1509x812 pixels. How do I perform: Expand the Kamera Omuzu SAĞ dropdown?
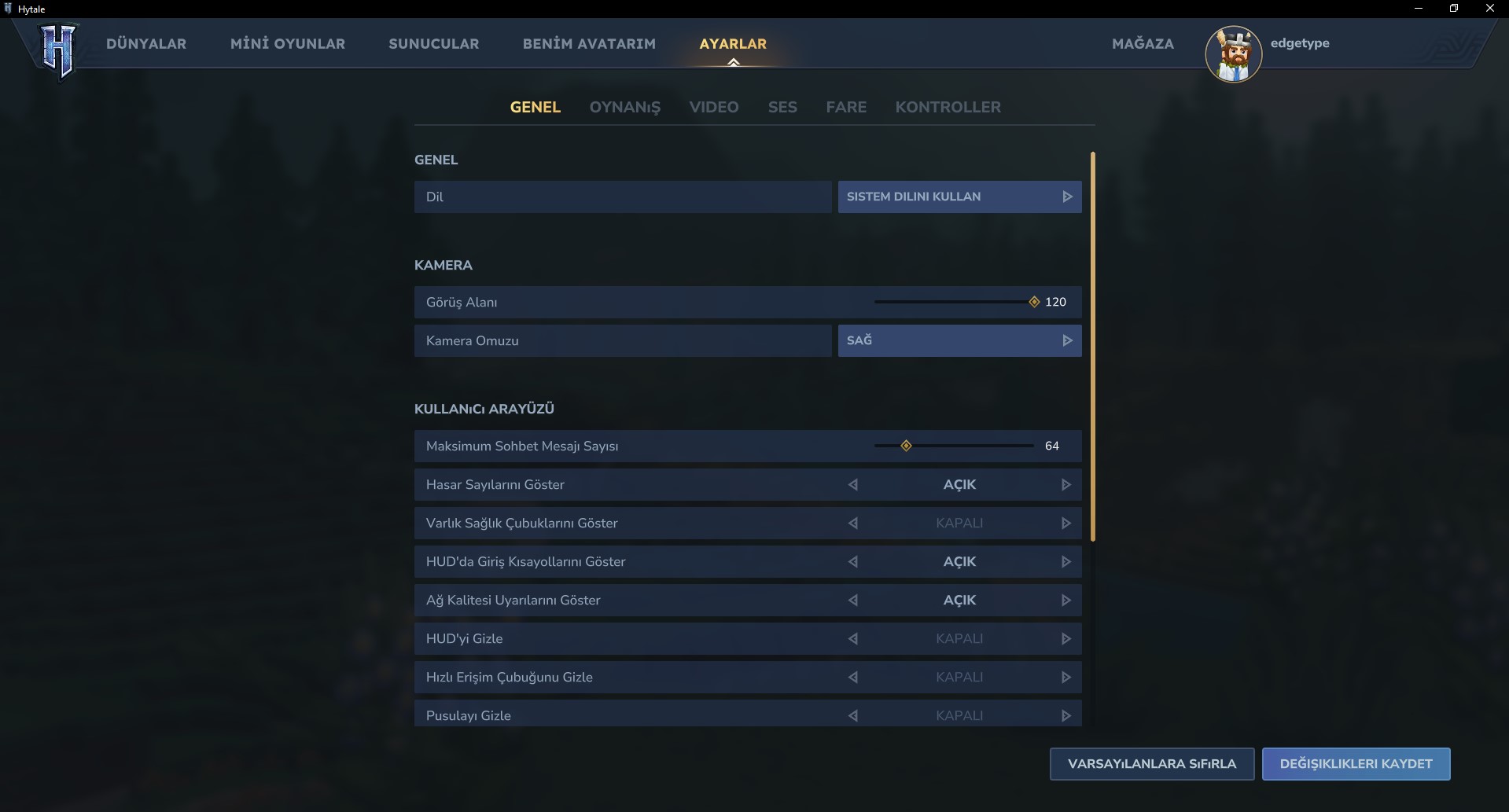959,341
